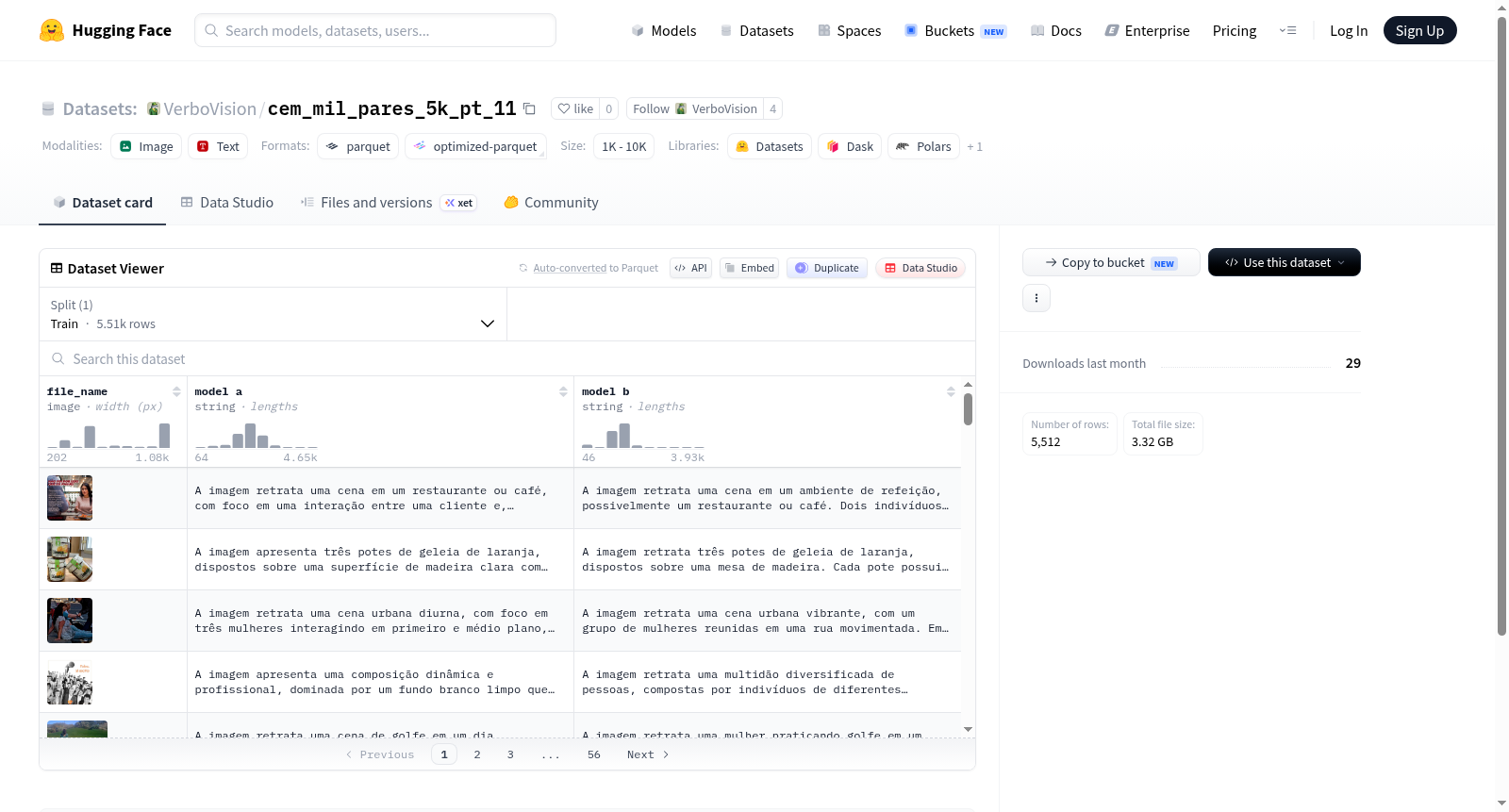Click the Follow VerboVision button

[695, 108]
